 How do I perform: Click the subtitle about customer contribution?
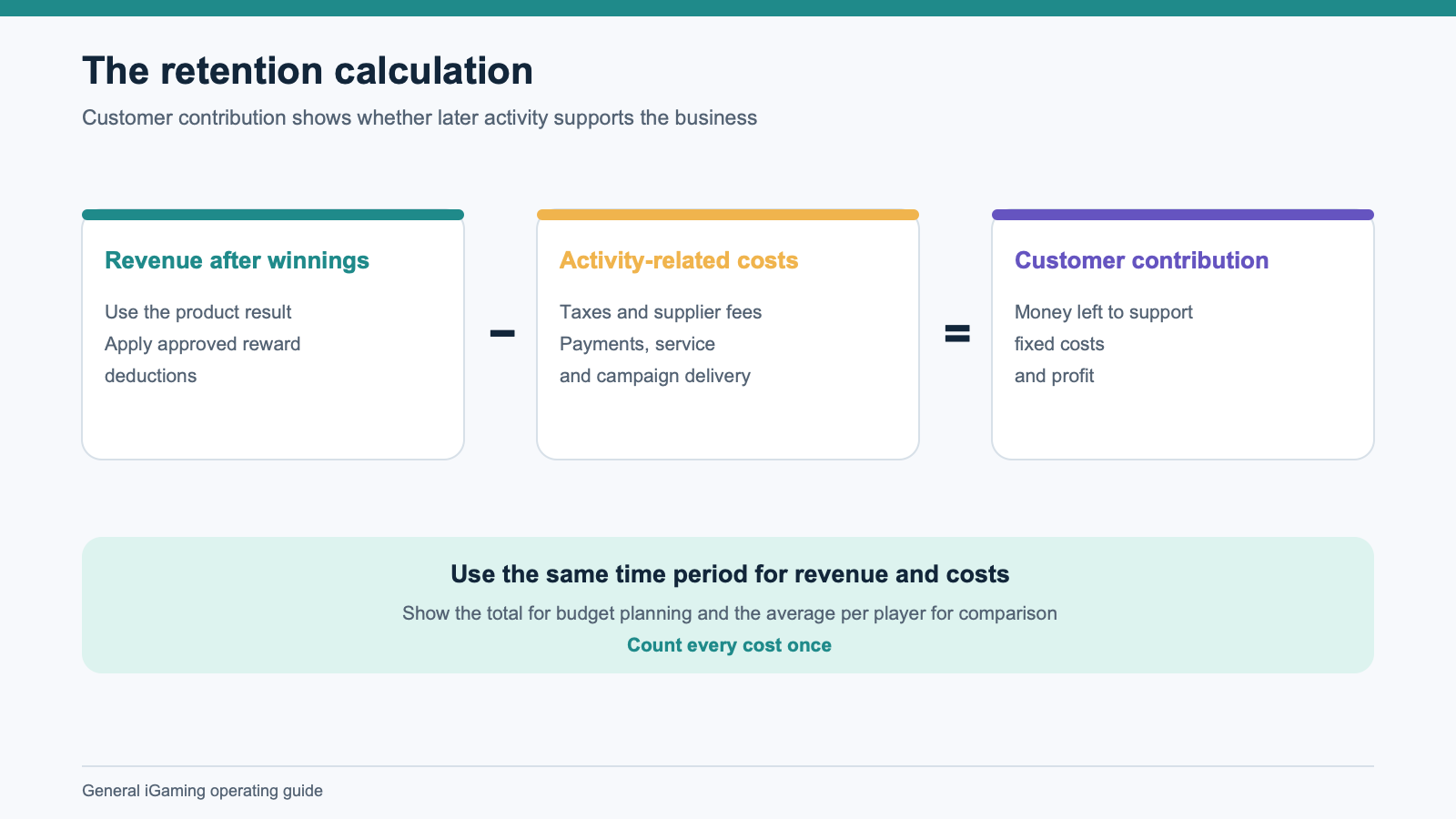[420, 118]
